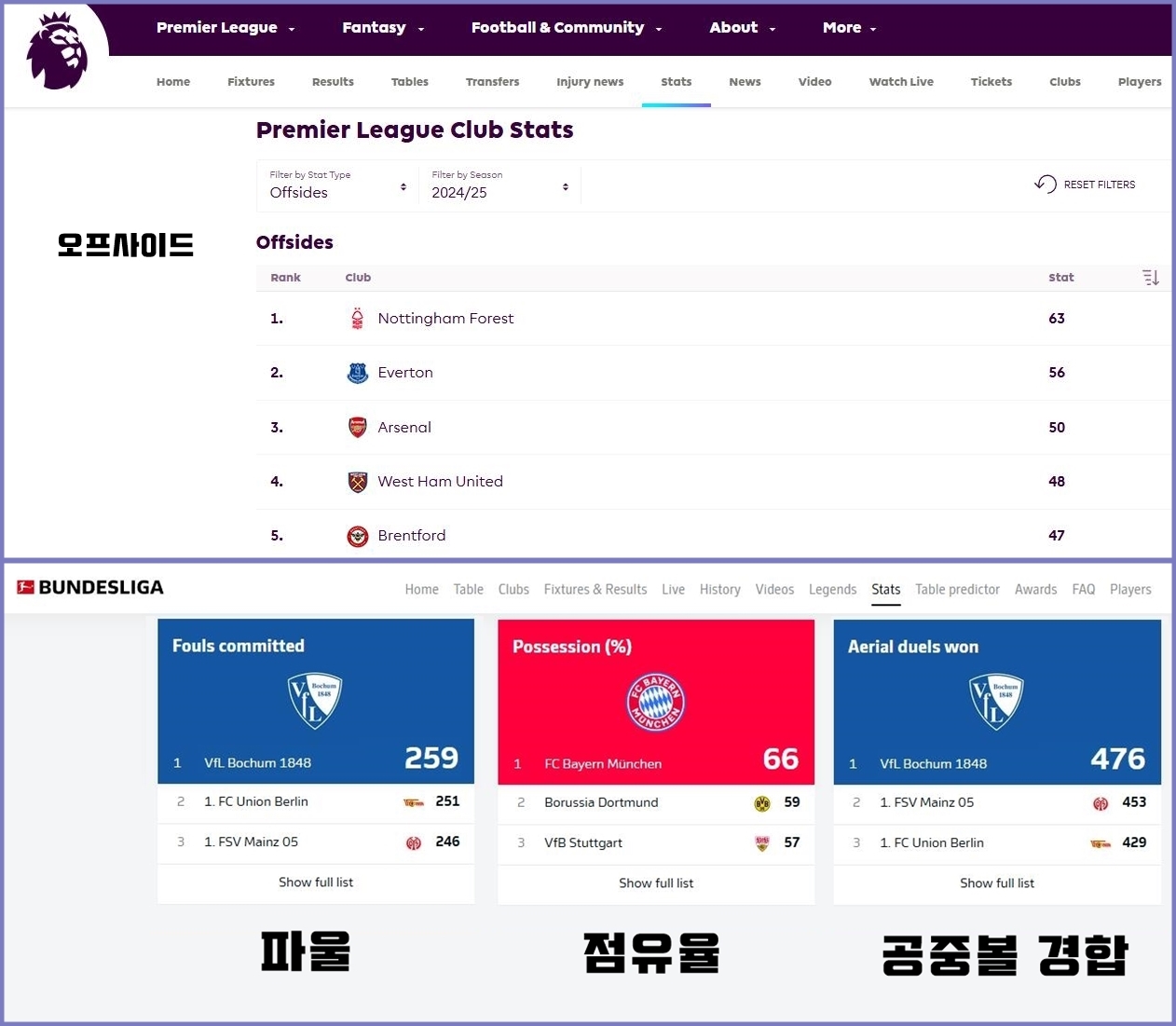Screen dimensions: 1176x1026
Task: Open the Injury news tab
Action: 590,82
